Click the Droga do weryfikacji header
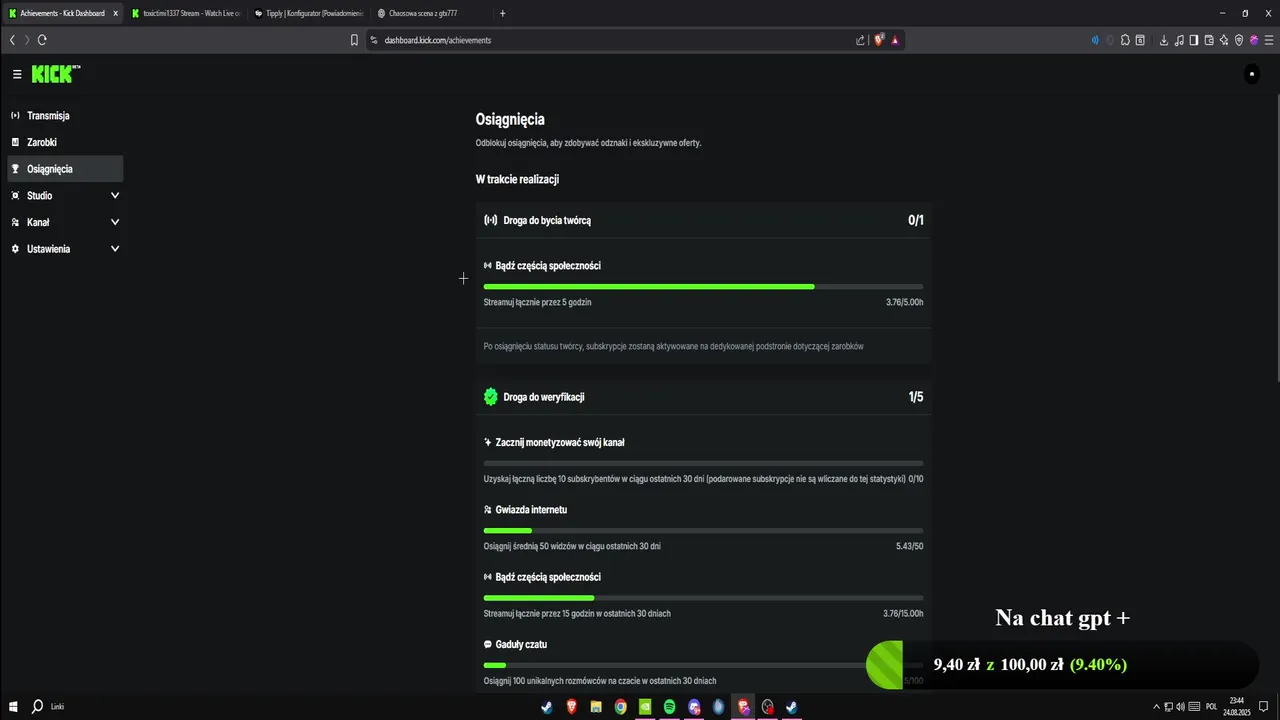The image size is (1280, 720). (x=703, y=397)
